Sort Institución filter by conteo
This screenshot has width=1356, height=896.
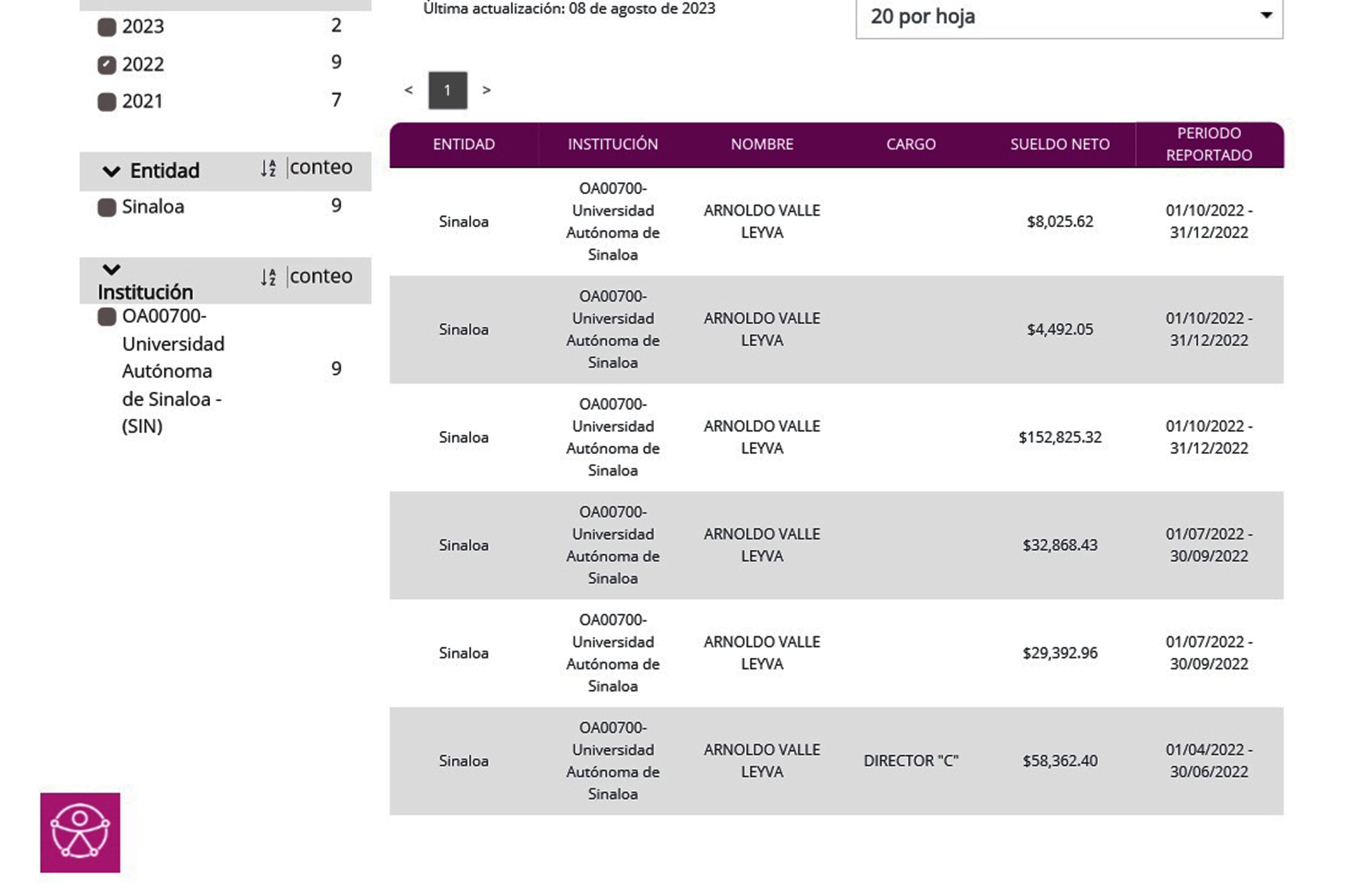[320, 276]
